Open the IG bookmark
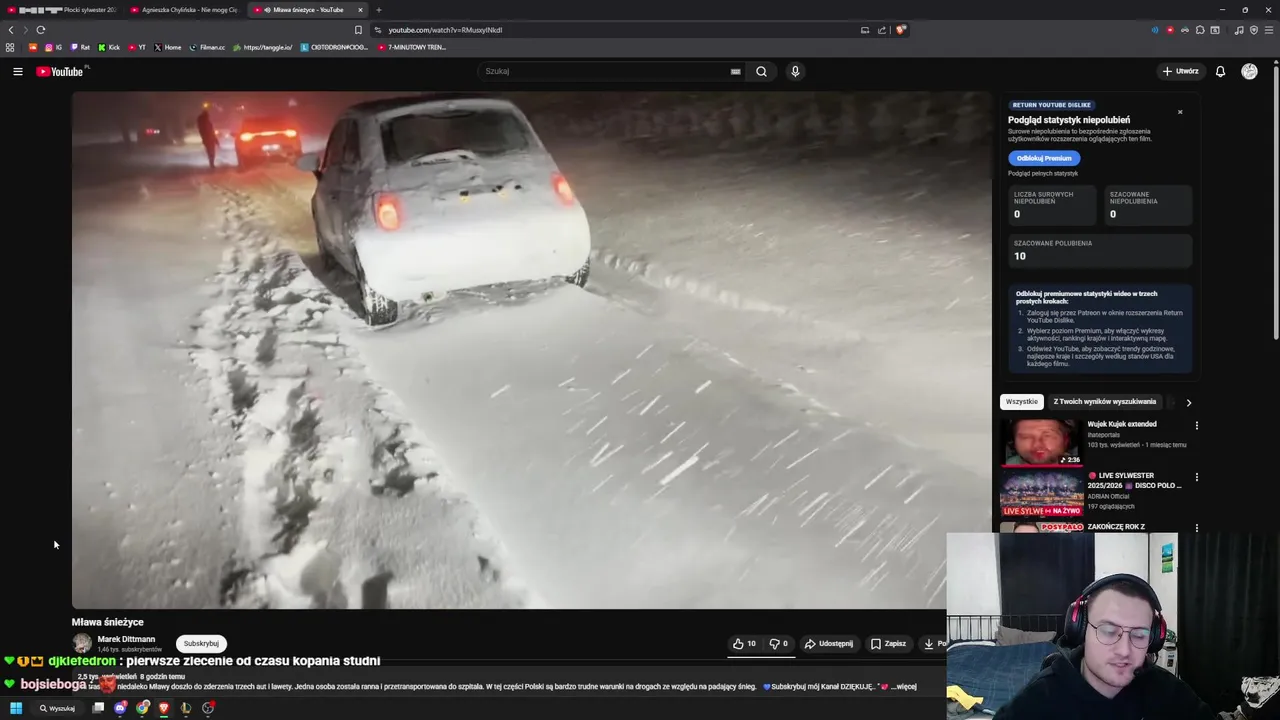The image size is (1280, 720). point(53,47)
